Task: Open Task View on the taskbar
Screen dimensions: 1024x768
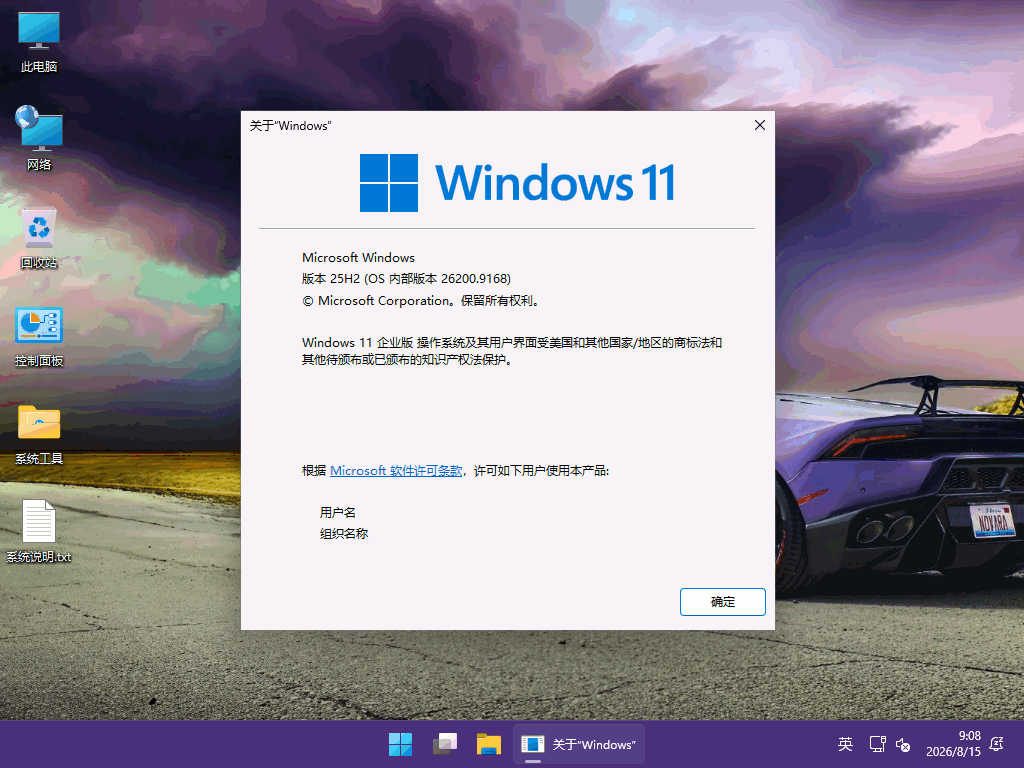Action: [x=445, y=744]
